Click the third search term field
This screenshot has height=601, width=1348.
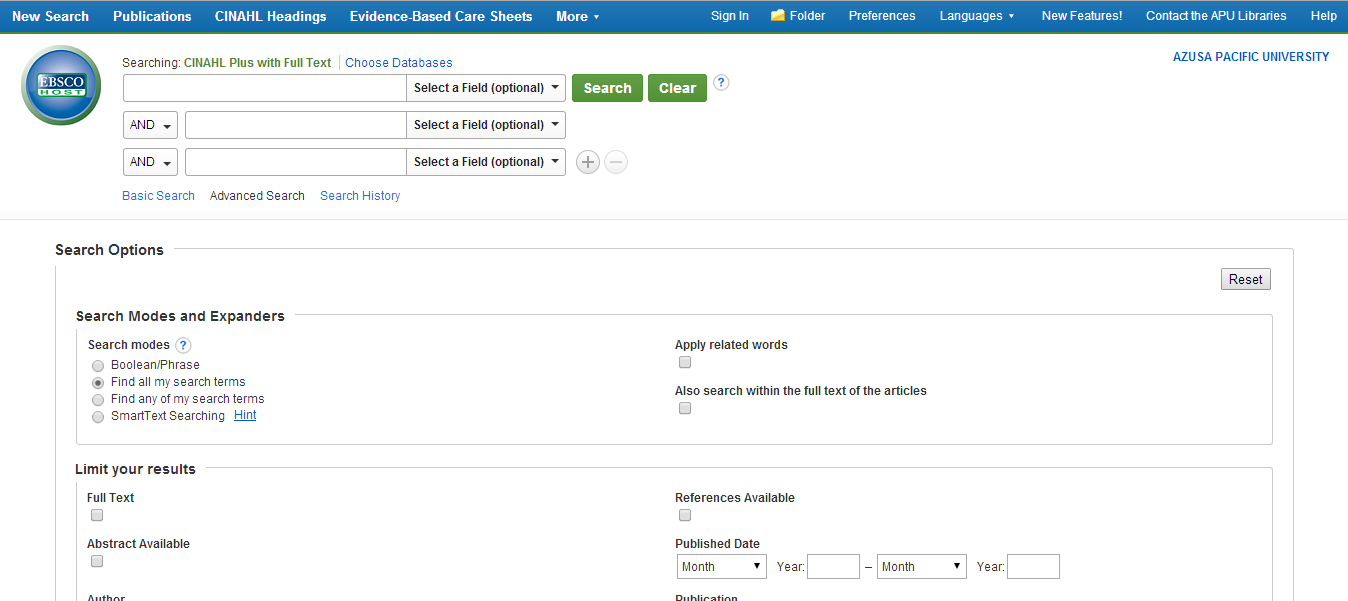click(x=296, y=162)
